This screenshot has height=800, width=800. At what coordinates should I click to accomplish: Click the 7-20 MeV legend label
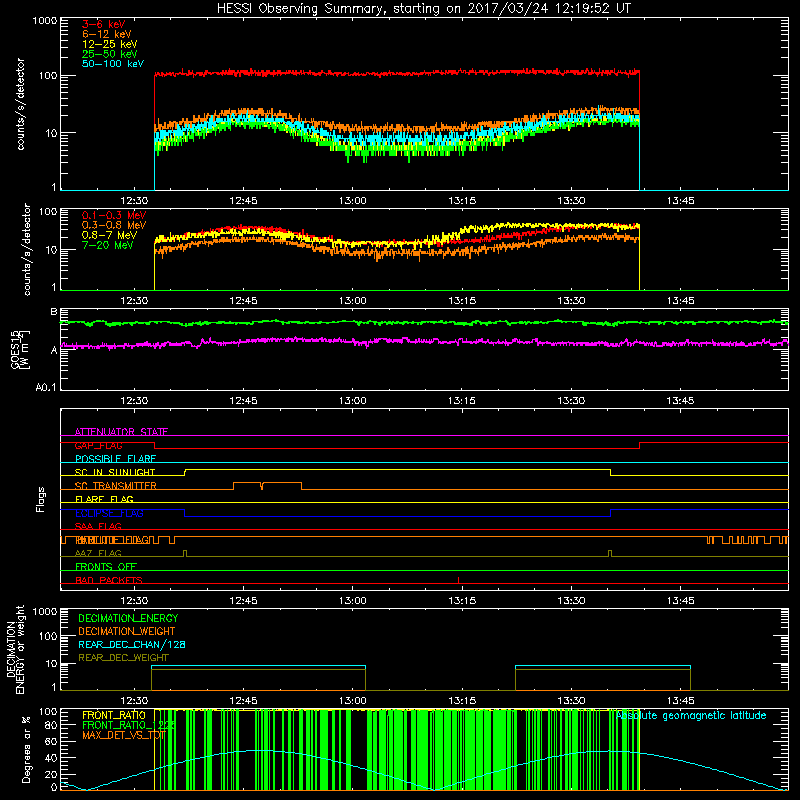click(x=108, y=245)
